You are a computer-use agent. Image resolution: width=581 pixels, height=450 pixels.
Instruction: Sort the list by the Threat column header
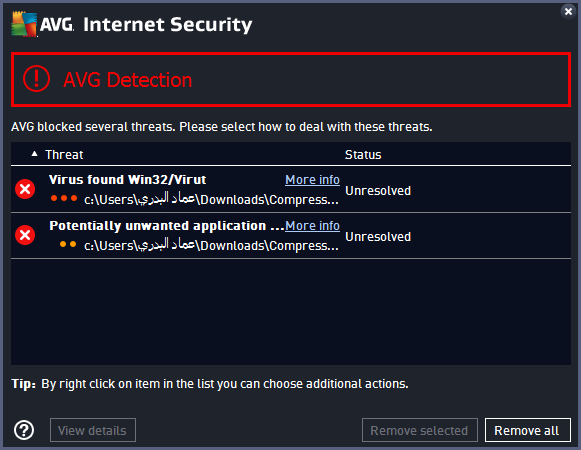click(x=64, y=155)
